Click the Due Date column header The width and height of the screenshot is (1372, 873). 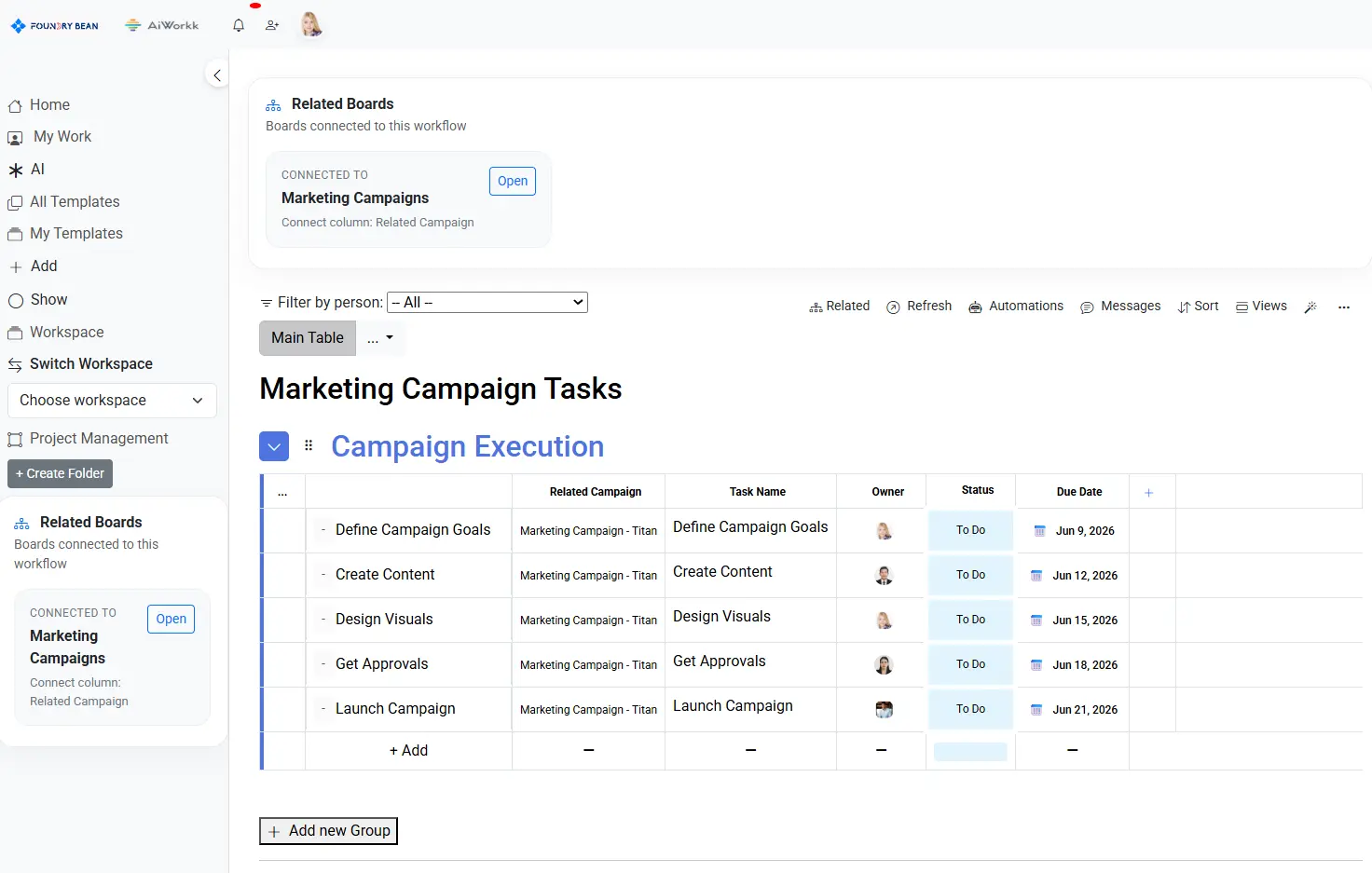coord(1079,492)
